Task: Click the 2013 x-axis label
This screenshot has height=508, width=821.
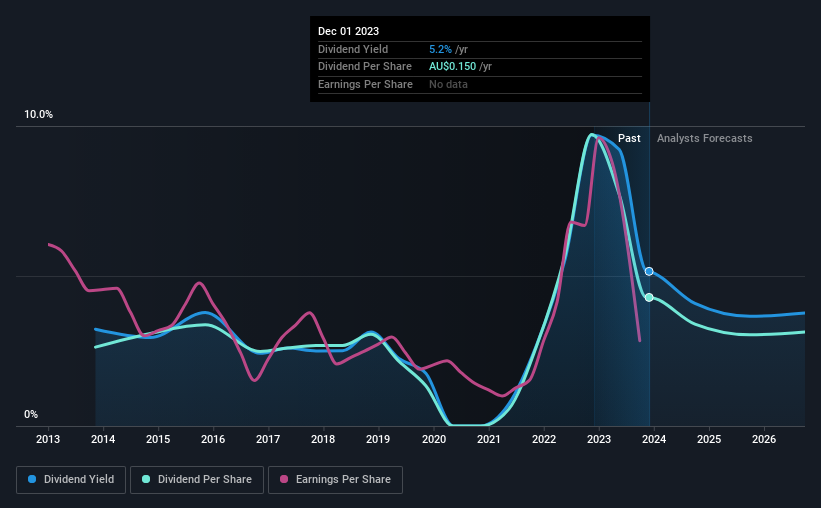Action: point(48,439)
